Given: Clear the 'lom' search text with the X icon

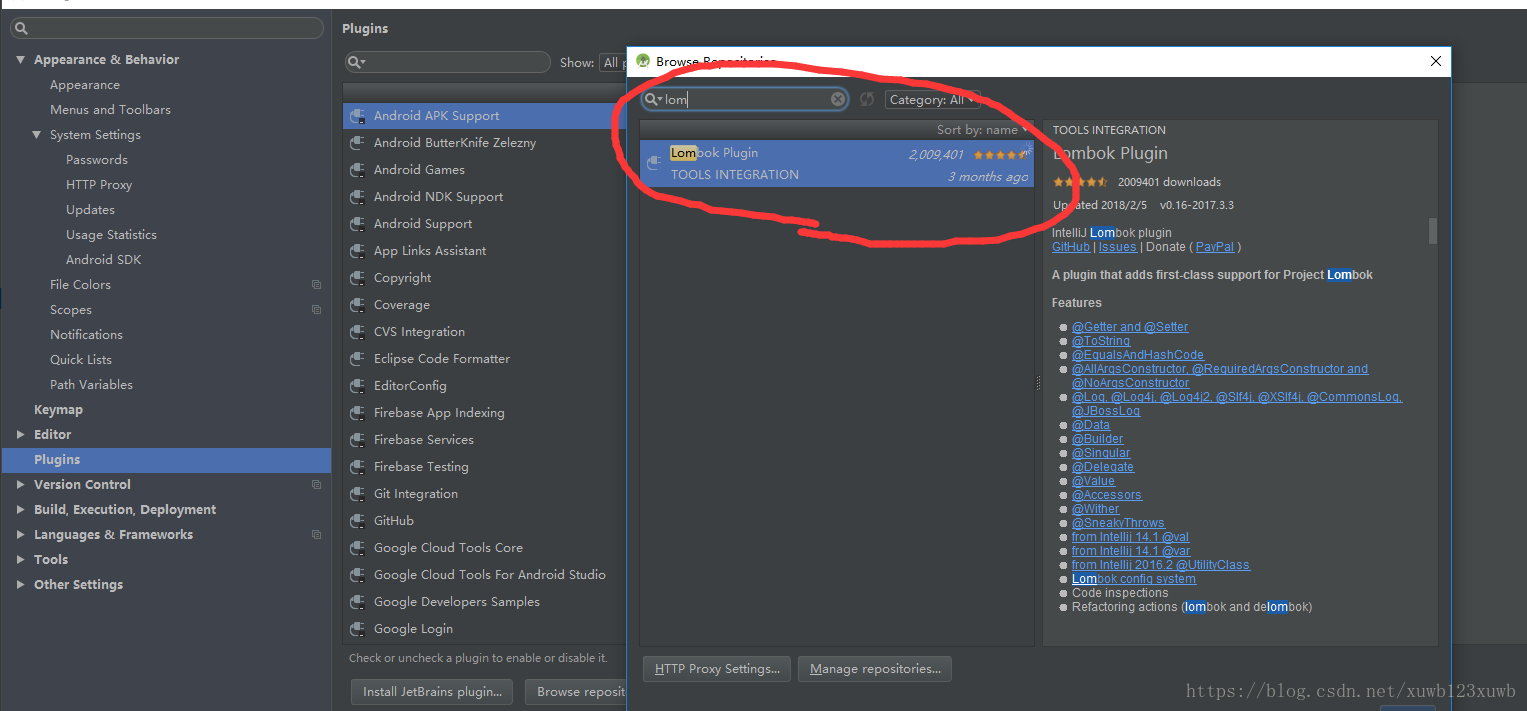Looking at the screenshot, I should pyautogui.click(x=838, y=99).
